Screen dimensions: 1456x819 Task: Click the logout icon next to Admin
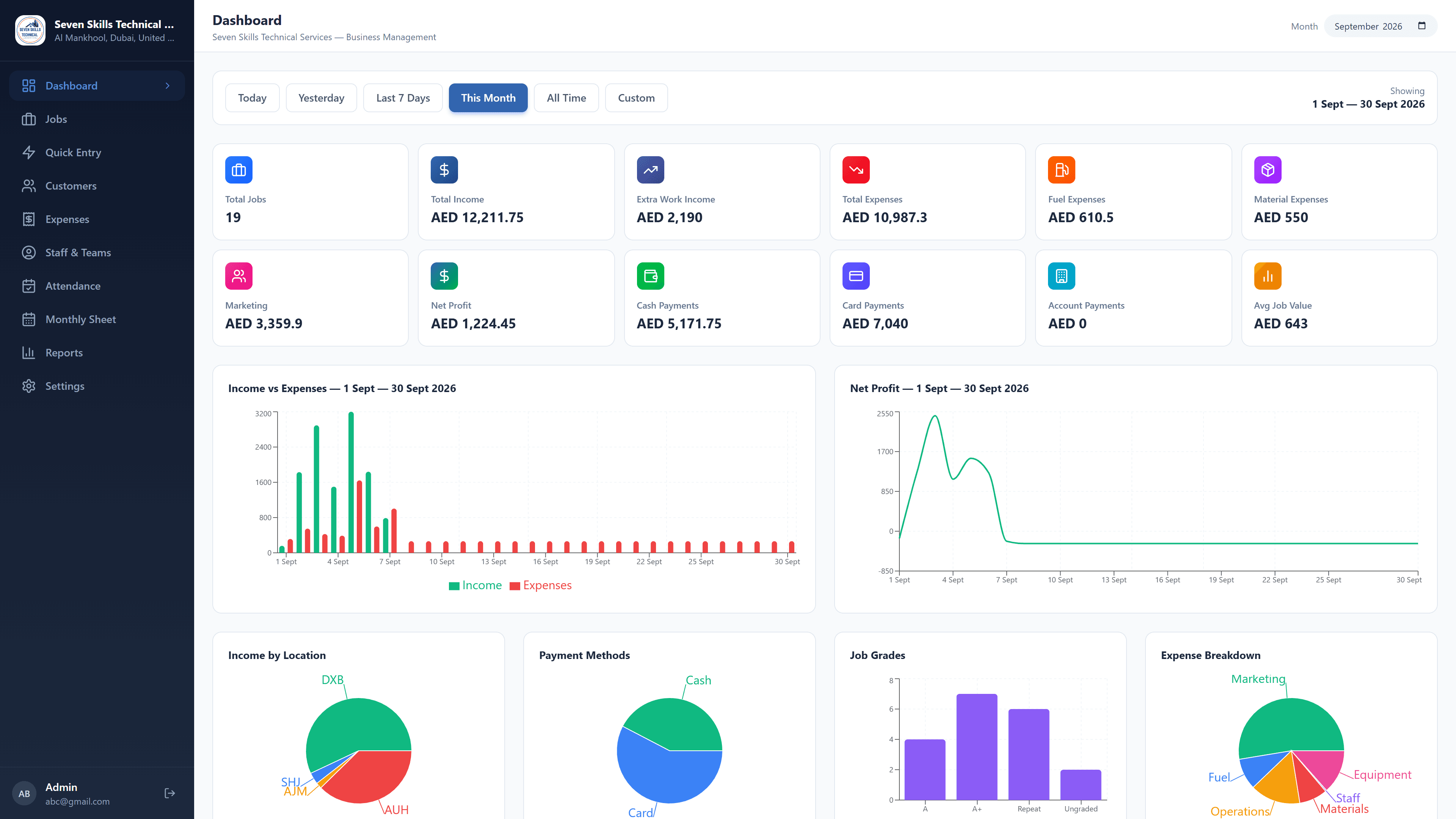169,793
